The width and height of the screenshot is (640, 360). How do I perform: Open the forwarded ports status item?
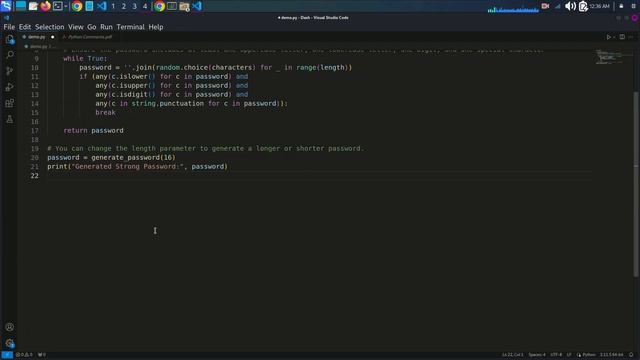(x=42, y=355)
